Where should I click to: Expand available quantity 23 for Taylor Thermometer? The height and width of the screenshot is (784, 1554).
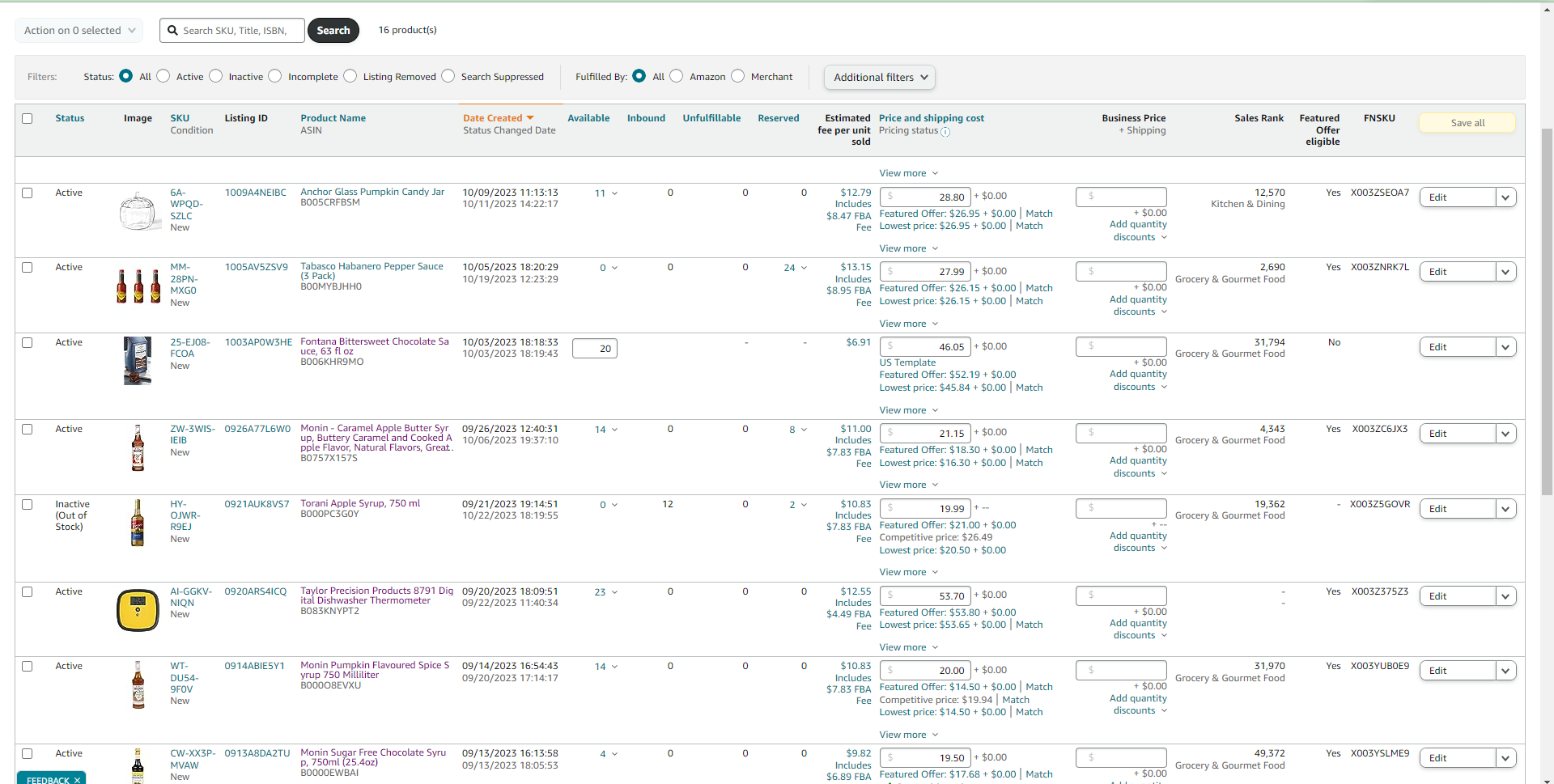click(606, 592)
